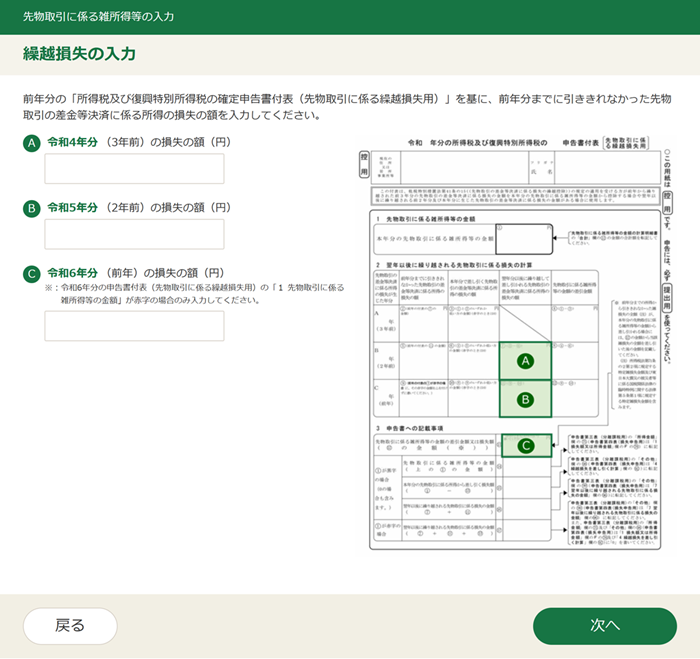The width and height of the screenshot is (700, 659).
Task: Click the 令和5年分 label text
Action: click(73, 208)
